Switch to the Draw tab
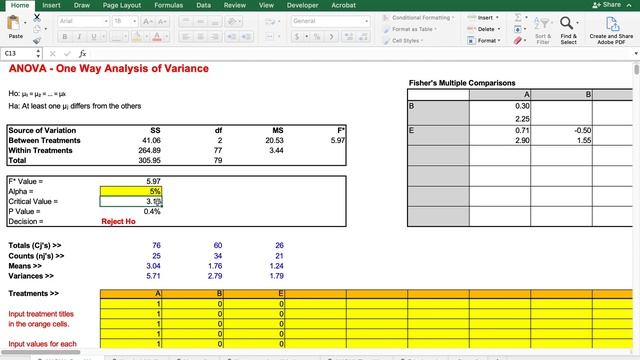This screenshot has height=360, width=640. click(x=82, y=5)
